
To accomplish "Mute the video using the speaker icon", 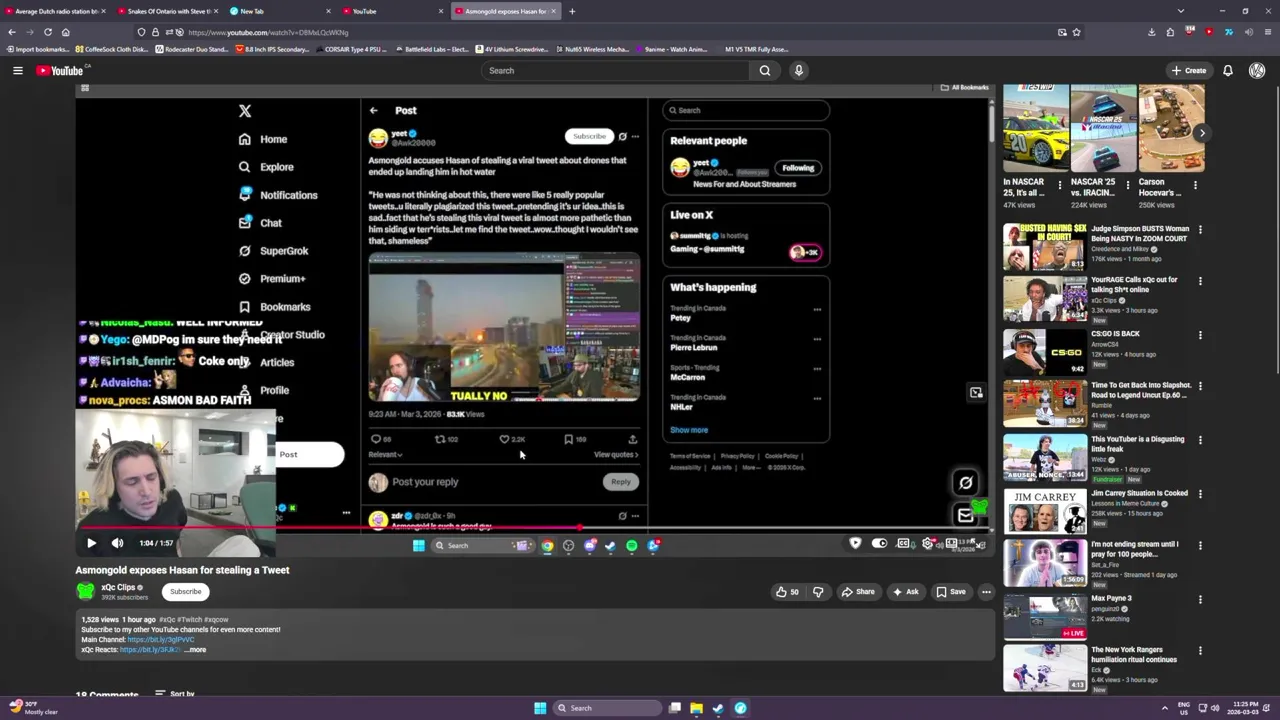I will (117, 543).
